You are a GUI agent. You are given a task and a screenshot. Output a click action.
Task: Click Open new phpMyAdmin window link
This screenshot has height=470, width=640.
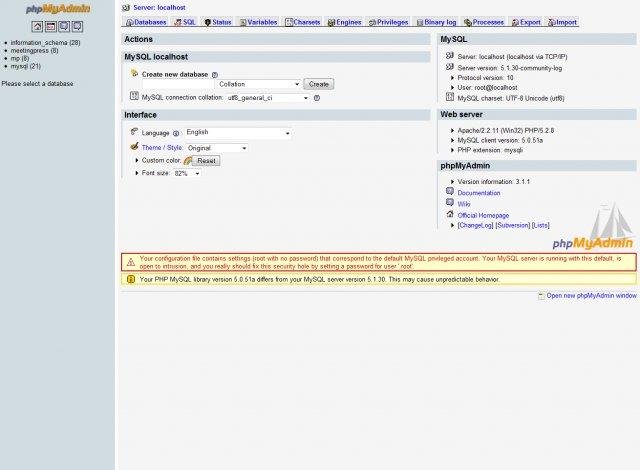click(591, 295)
